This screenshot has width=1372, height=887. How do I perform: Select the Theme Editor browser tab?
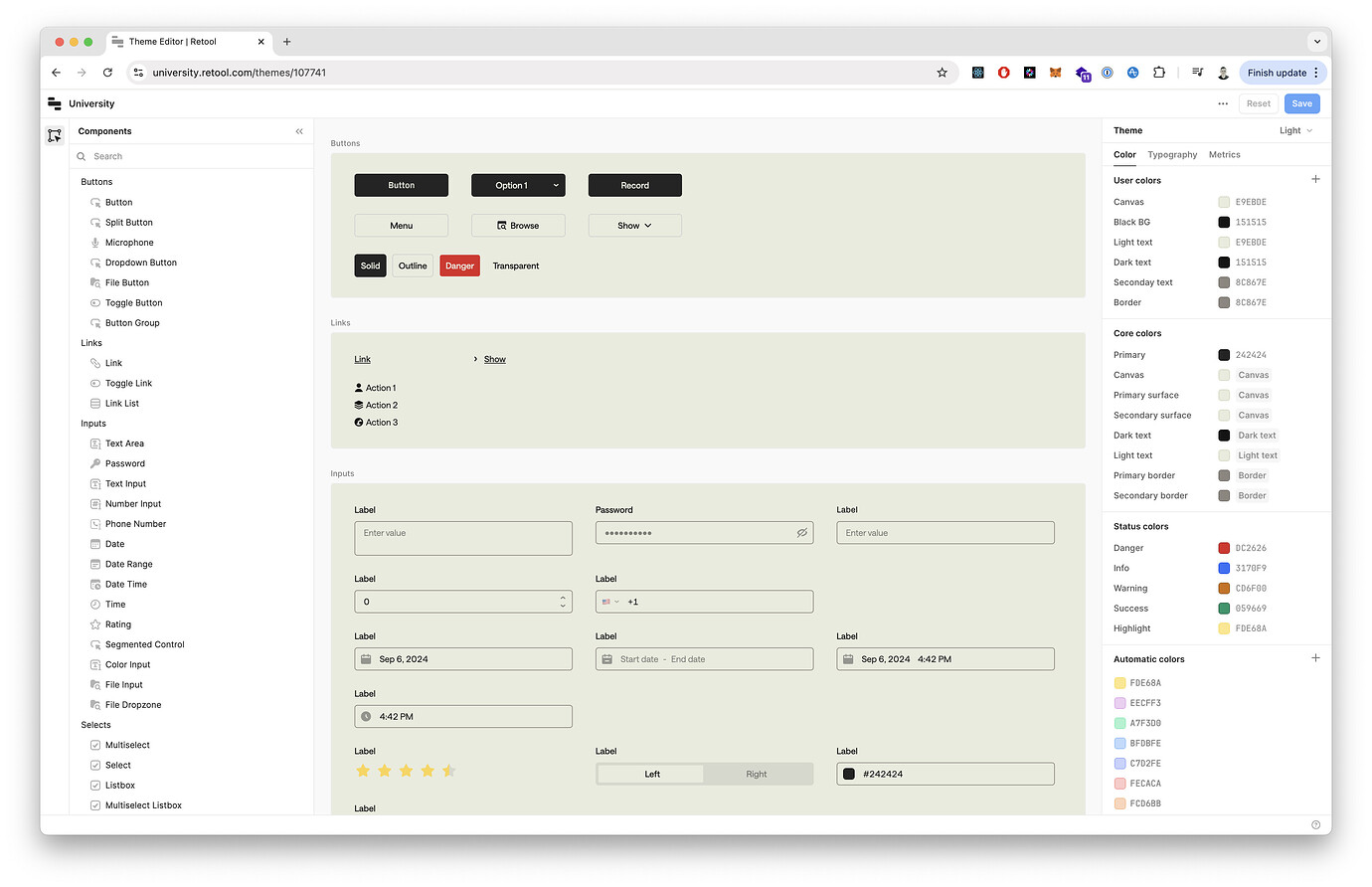[x=189, y=42]
